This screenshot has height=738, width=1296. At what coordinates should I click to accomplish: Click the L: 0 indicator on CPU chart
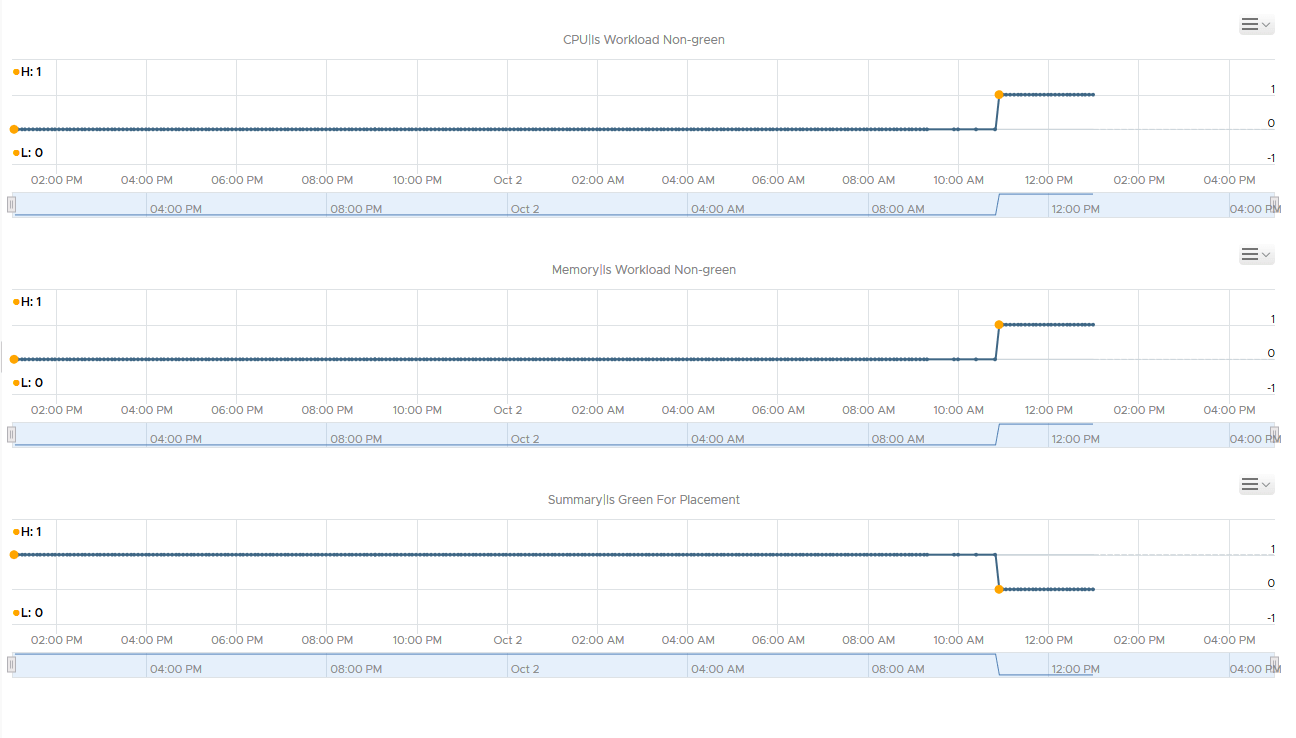coord(28,153)
